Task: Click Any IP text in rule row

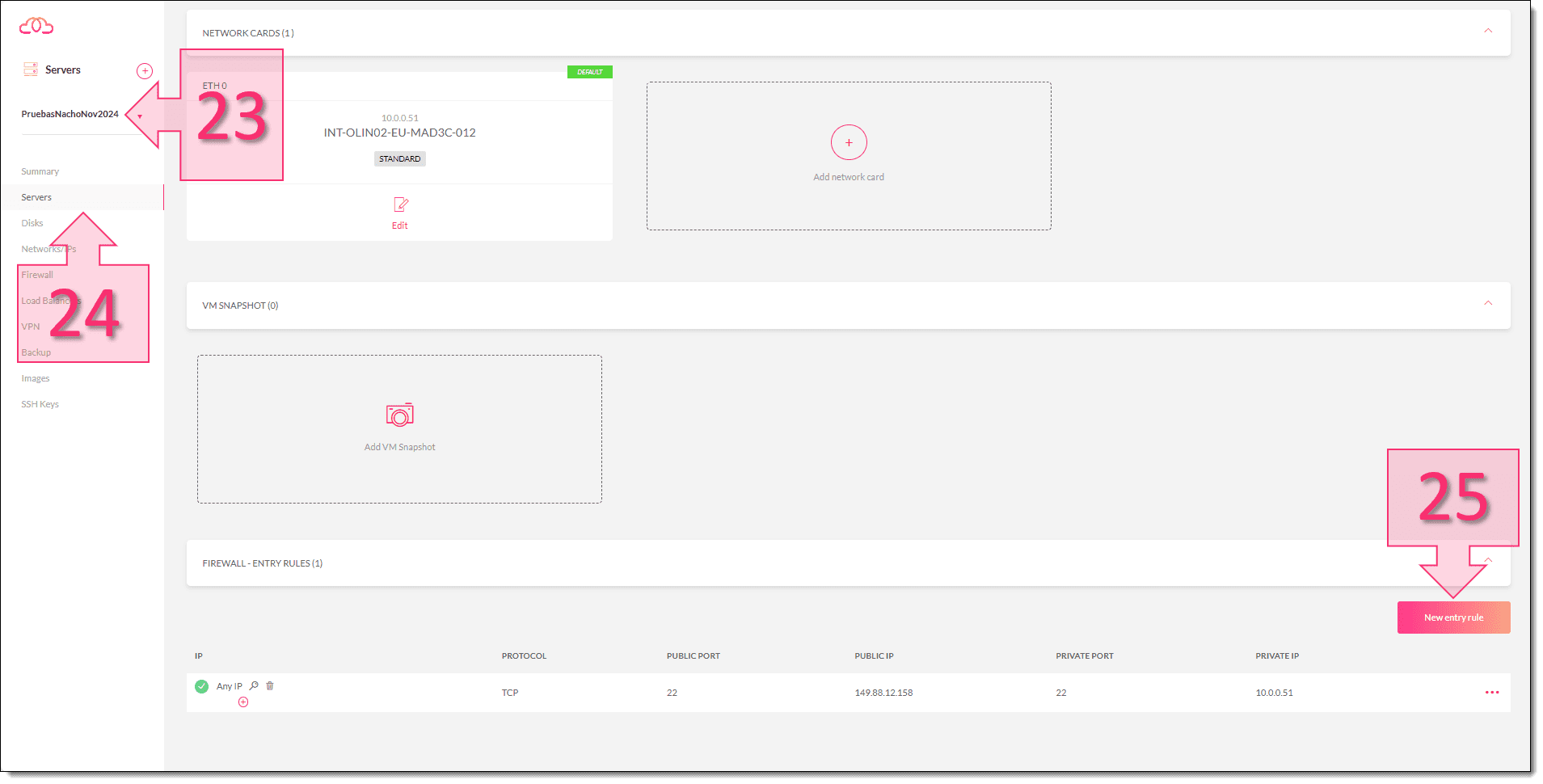Action: [230, 686]
